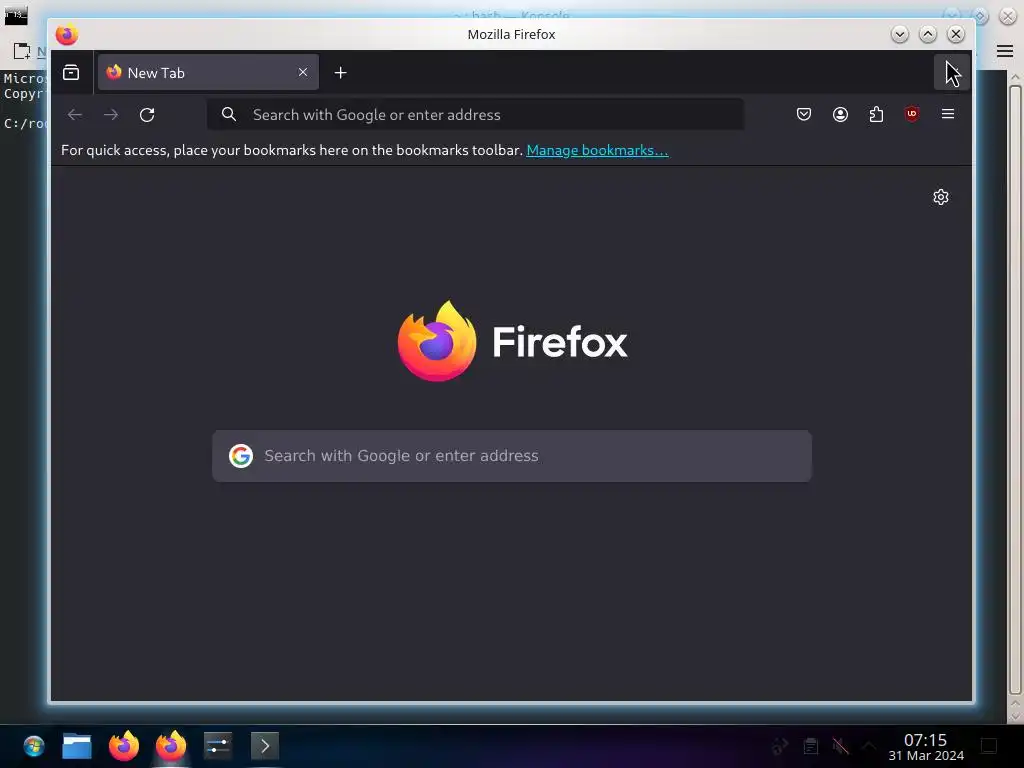Close the Mozilla Firefox window

pyautogui.click(x=955, y=34)
